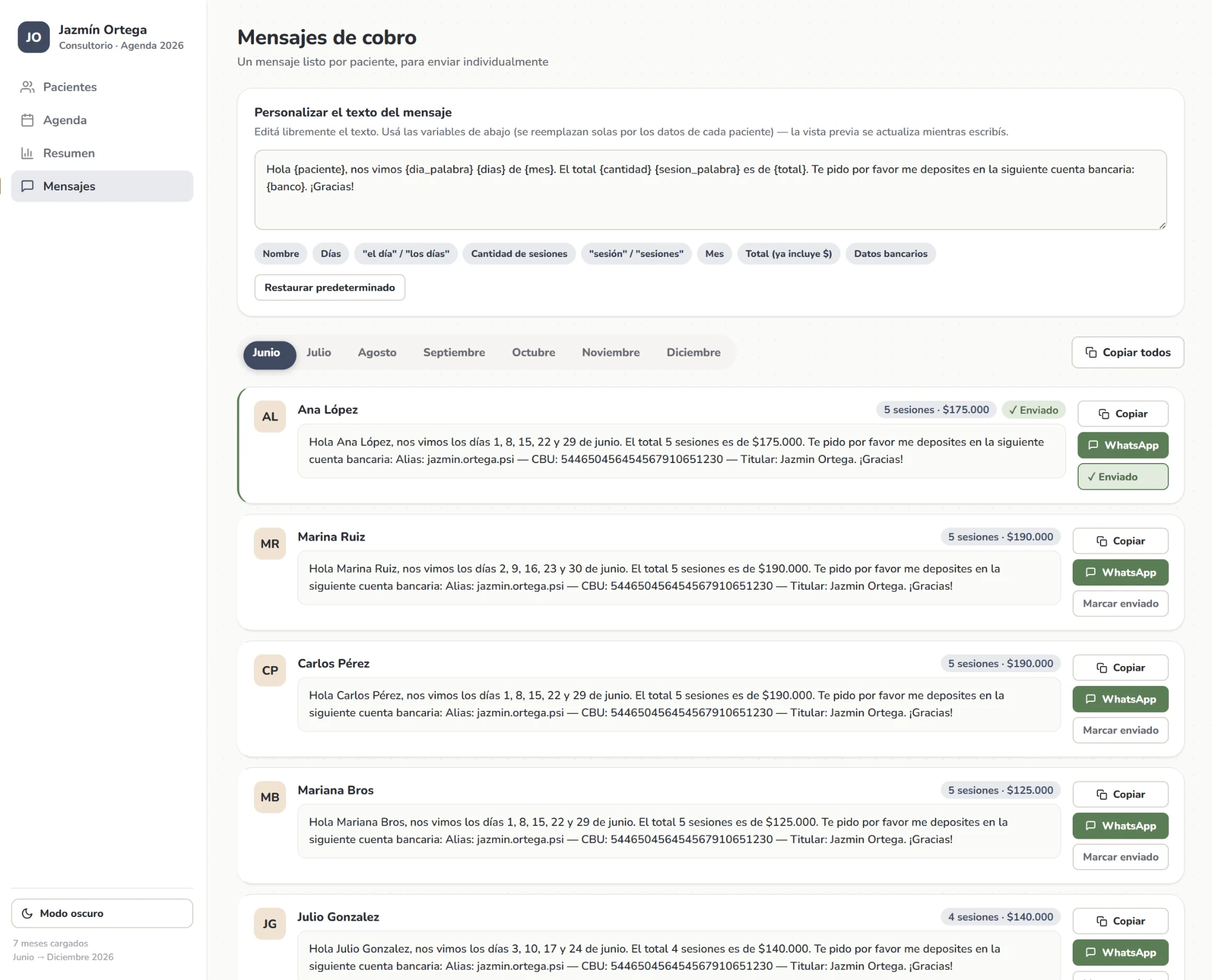Insert the Nombre variable chip
Screen dimensions: 1212x980
coord(281,253)
